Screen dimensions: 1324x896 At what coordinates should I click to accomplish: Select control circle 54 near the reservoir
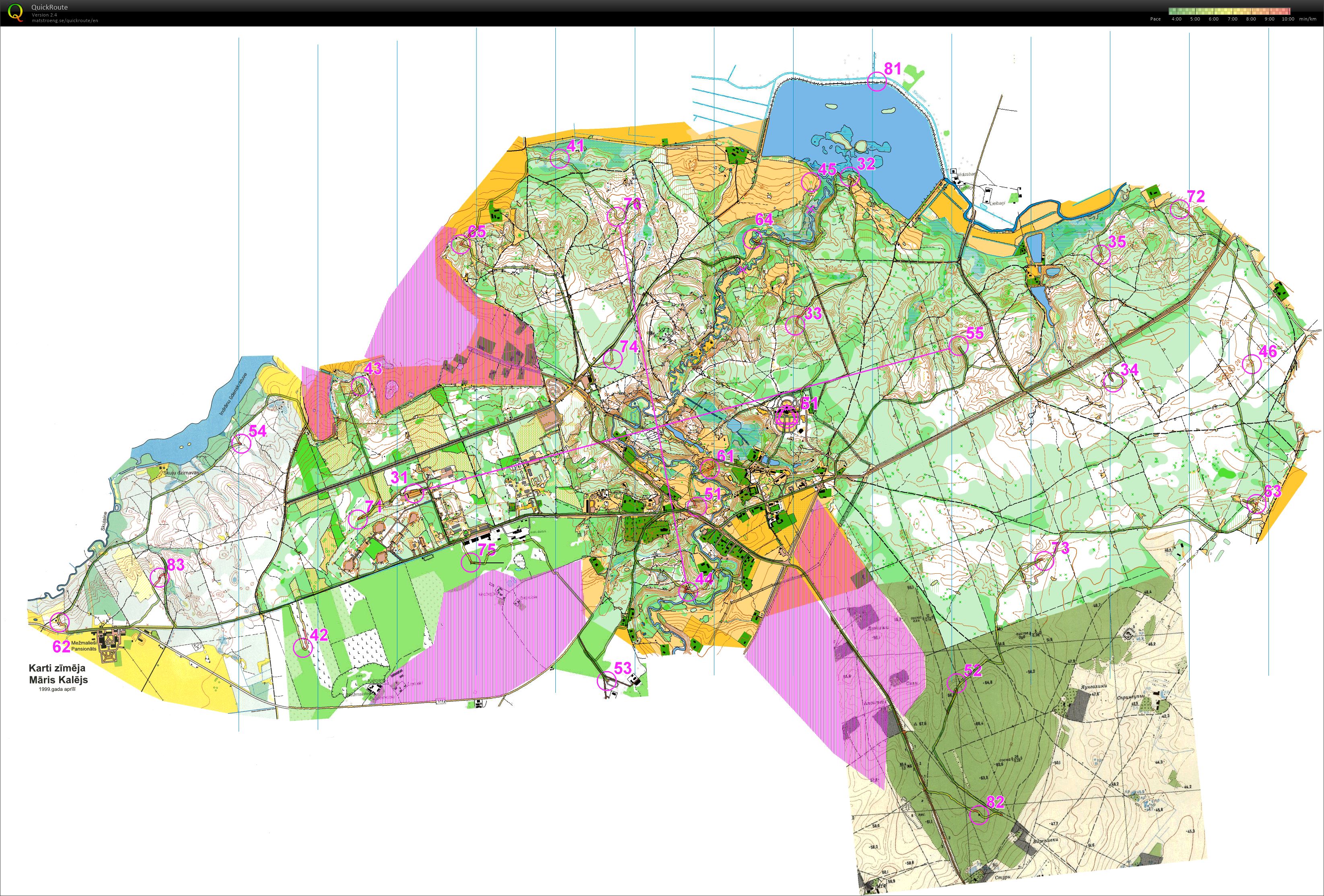tap(241, 443)
